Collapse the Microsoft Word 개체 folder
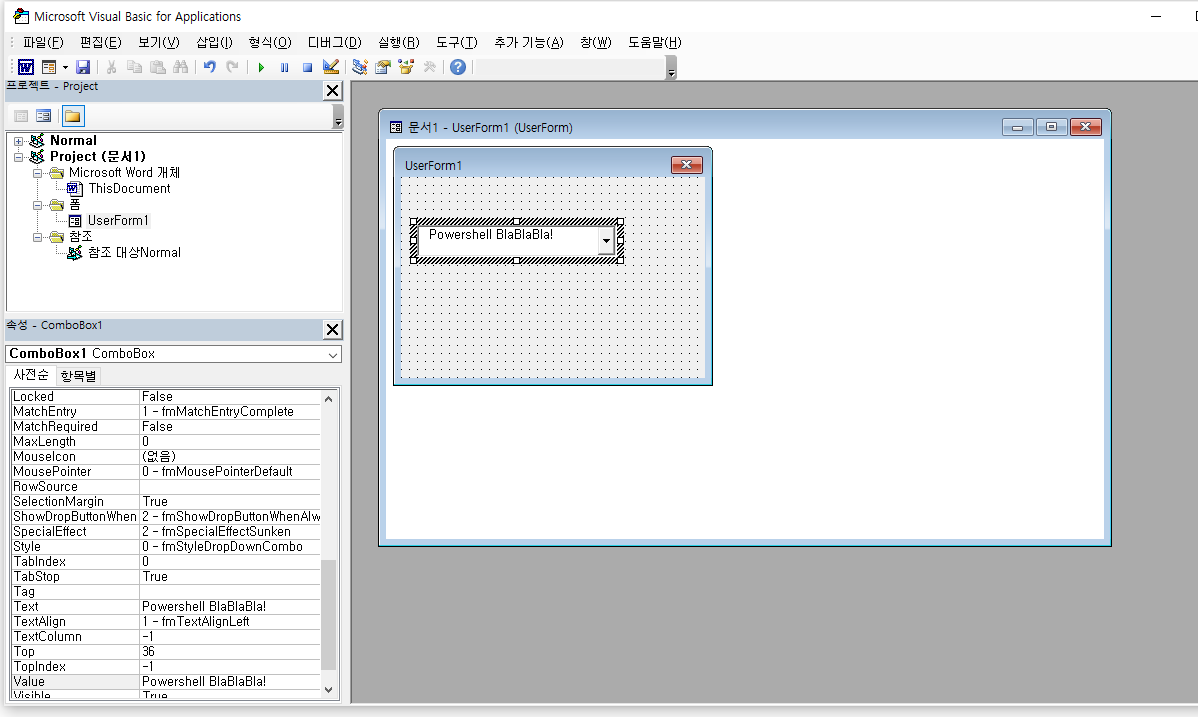The image size is (1198, 717). pos(37,174)
